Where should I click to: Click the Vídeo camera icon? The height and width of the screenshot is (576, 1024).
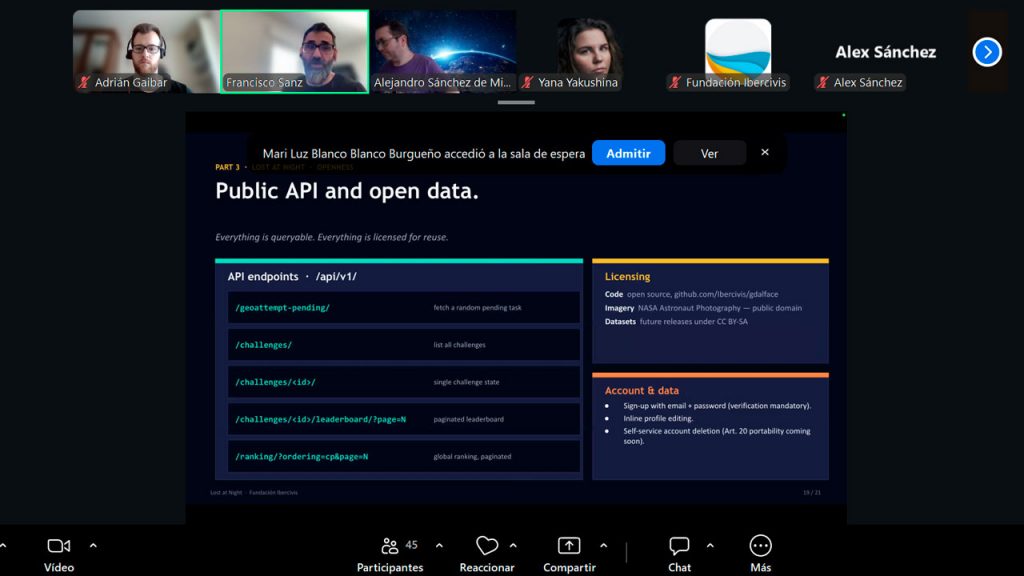[x=58, y=545]
